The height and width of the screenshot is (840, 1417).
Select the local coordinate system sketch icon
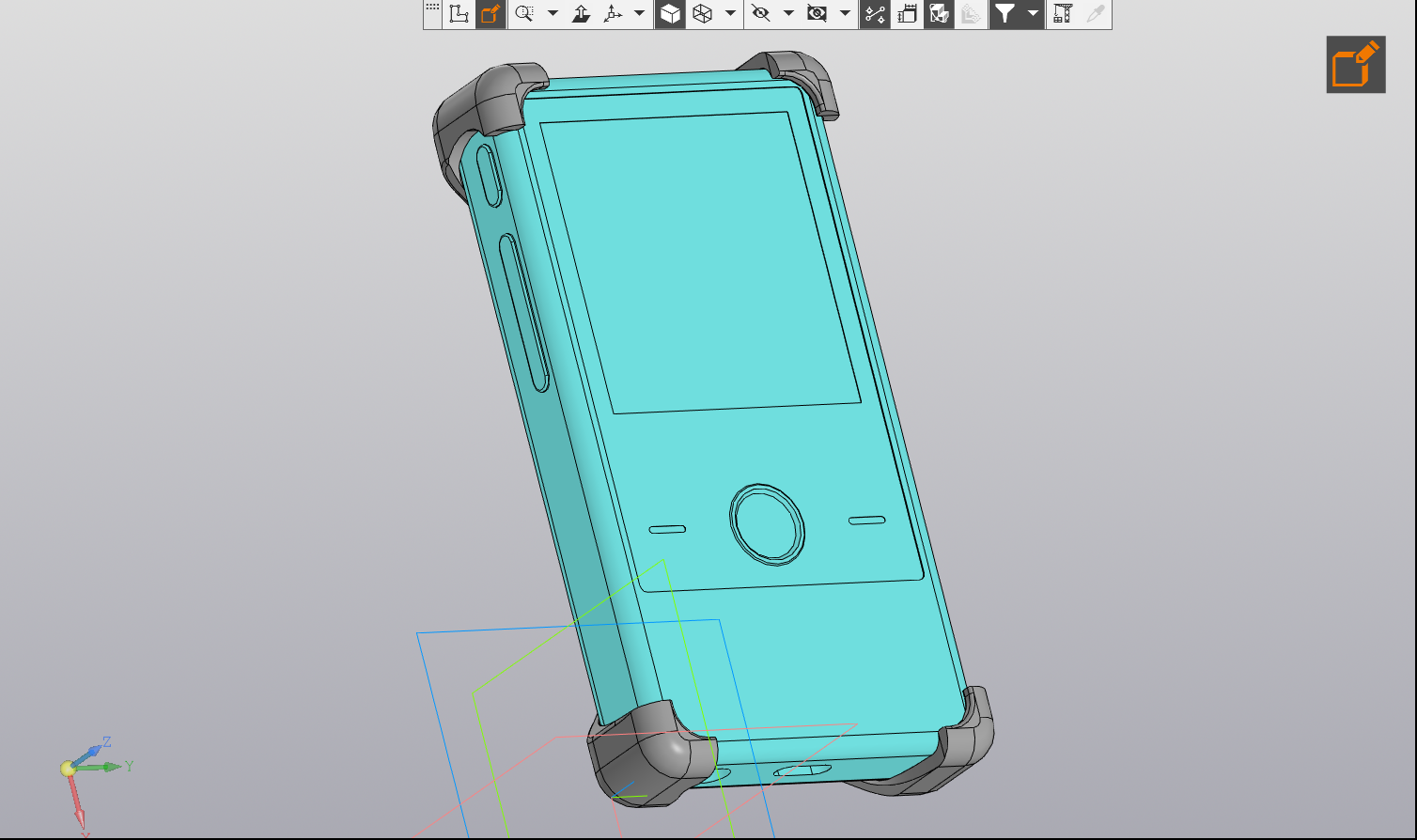point(459,14)
